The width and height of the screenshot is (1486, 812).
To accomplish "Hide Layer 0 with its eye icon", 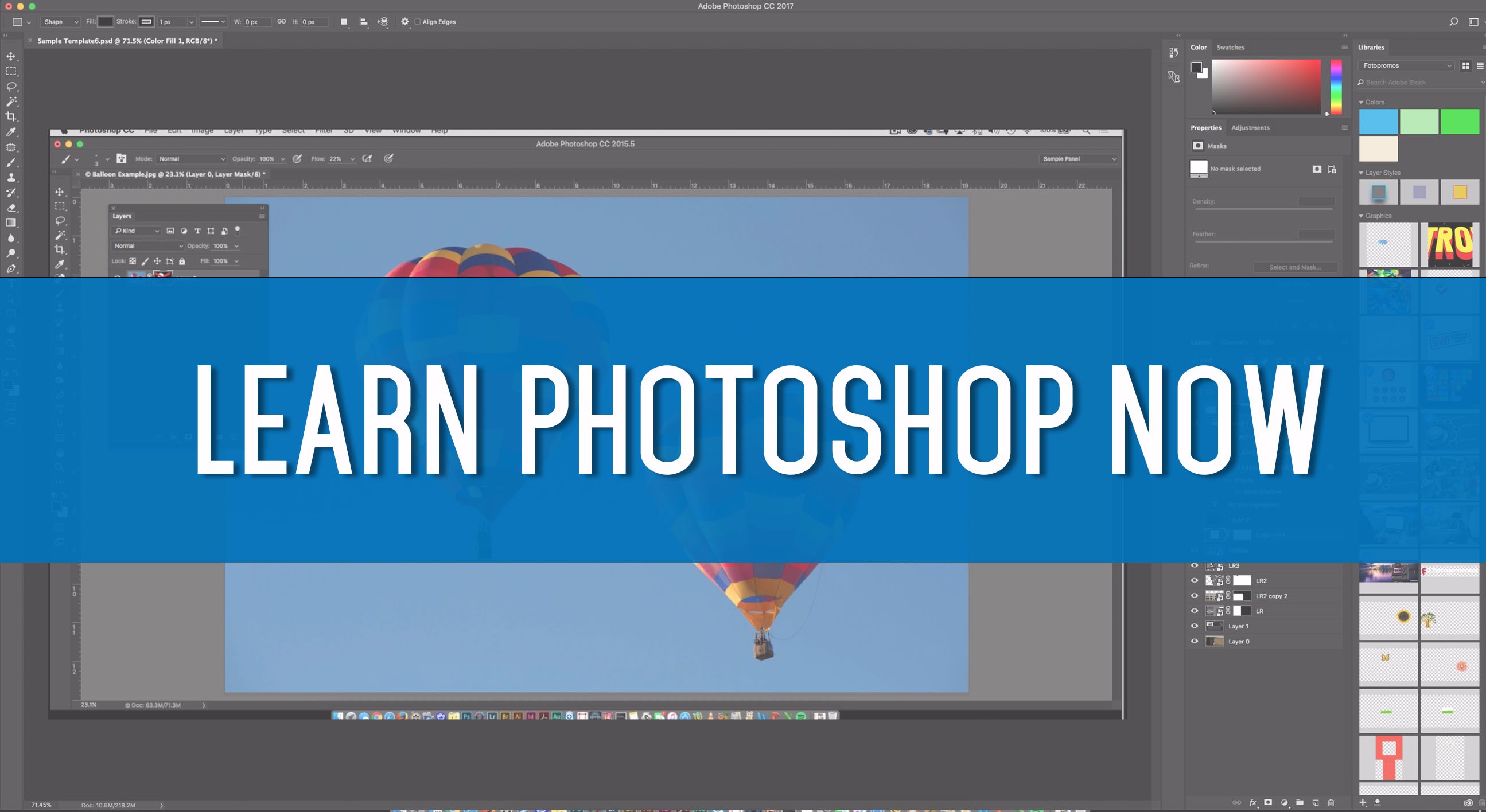I will 1195,641.
